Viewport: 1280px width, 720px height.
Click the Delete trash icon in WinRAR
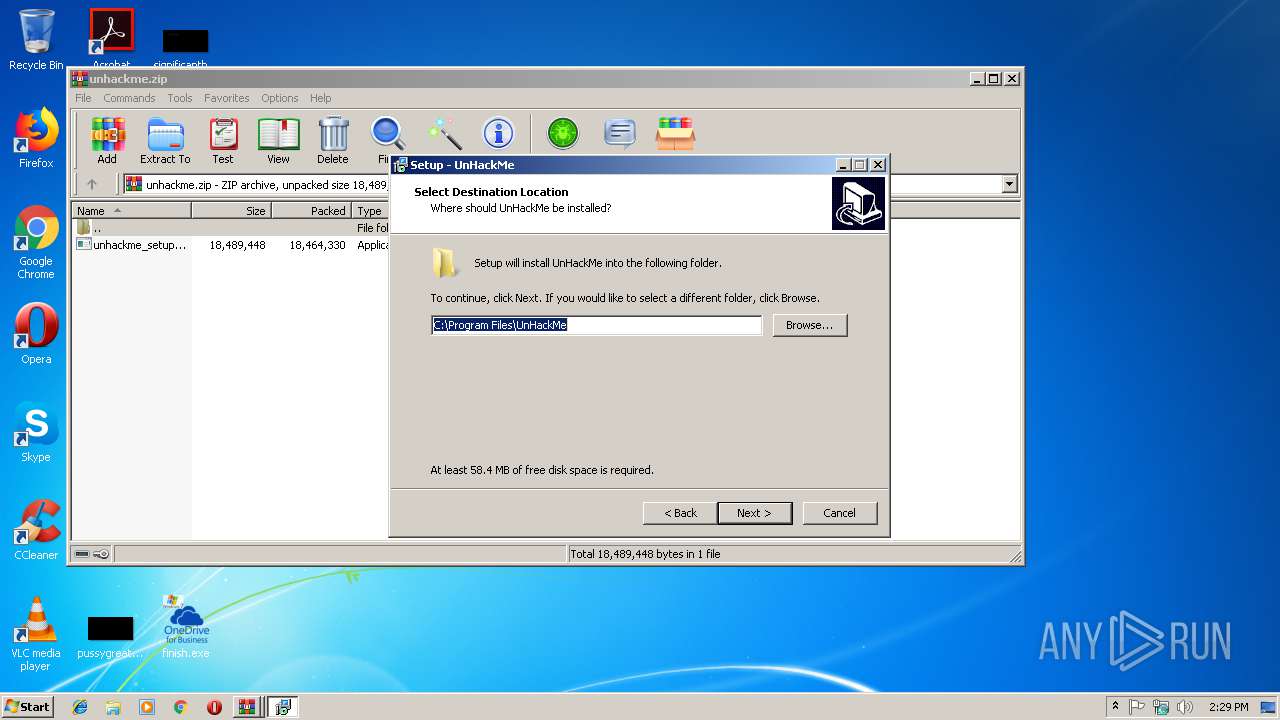click(333, 140)
